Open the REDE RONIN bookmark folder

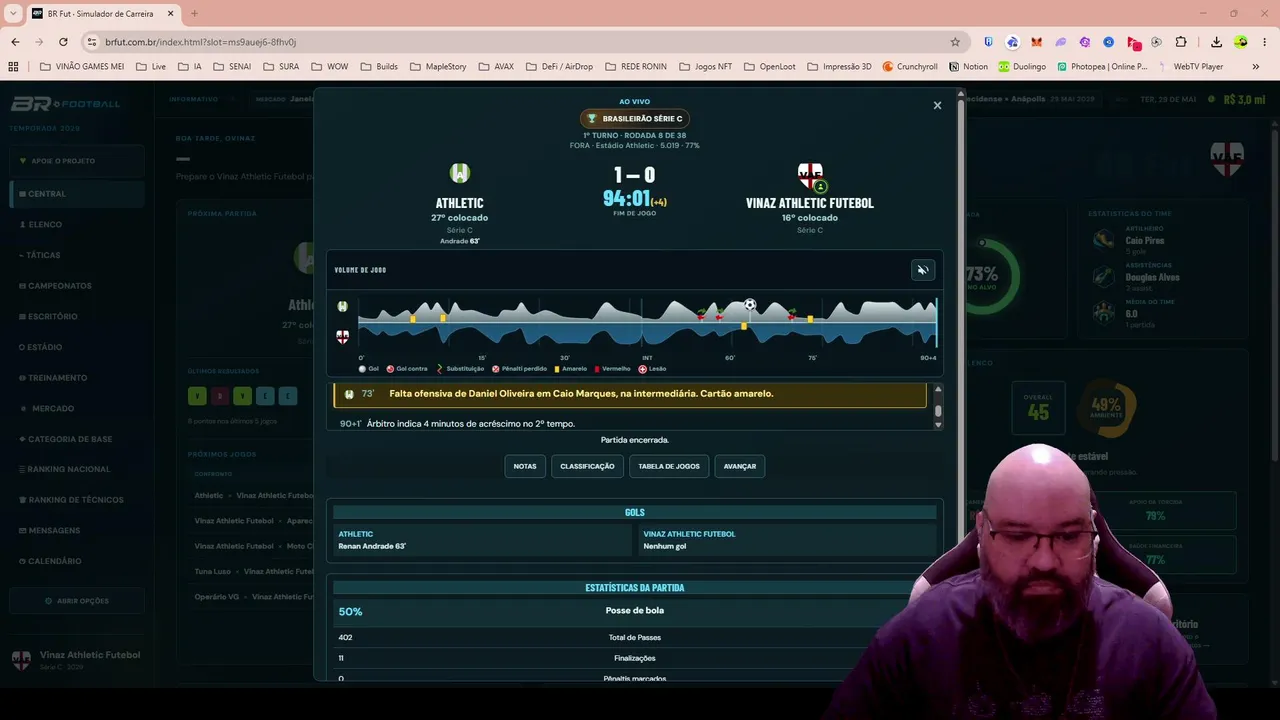coord(635,67)
